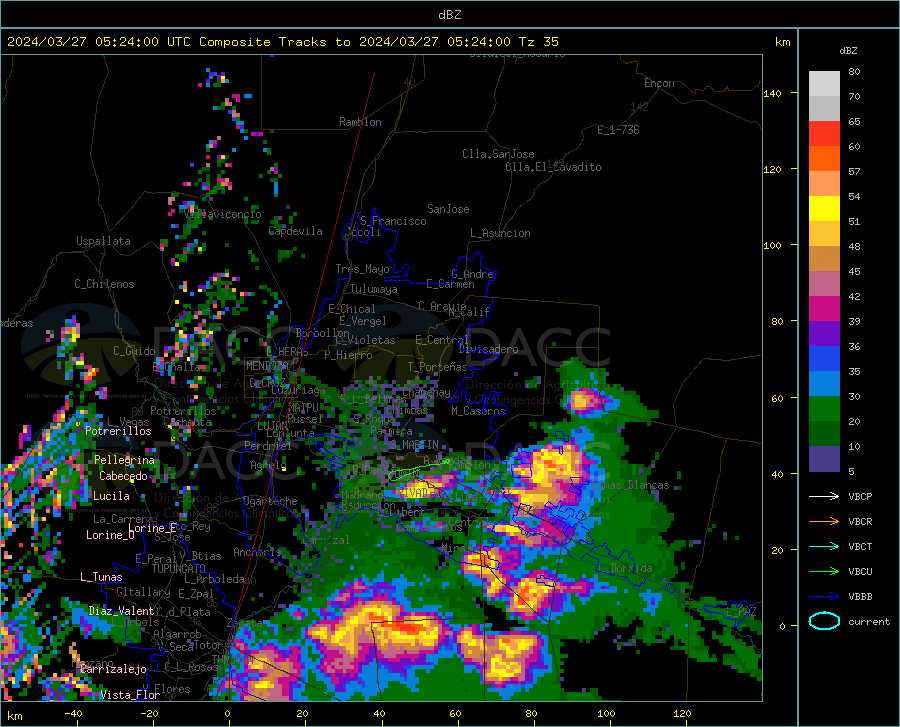Image resolution: width=900 pixels, height=727 pixels.
Task: Click the purple 36 dBZ color swatch
Action: point(824,334)
